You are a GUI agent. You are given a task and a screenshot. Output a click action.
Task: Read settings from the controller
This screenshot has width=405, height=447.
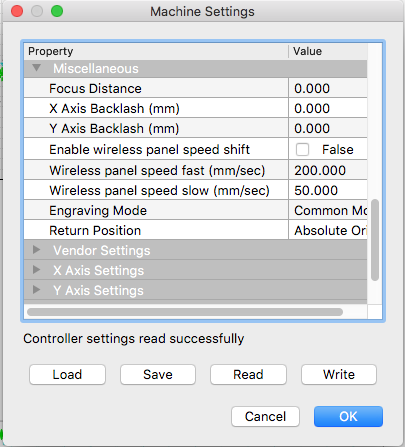coord(248,375)
